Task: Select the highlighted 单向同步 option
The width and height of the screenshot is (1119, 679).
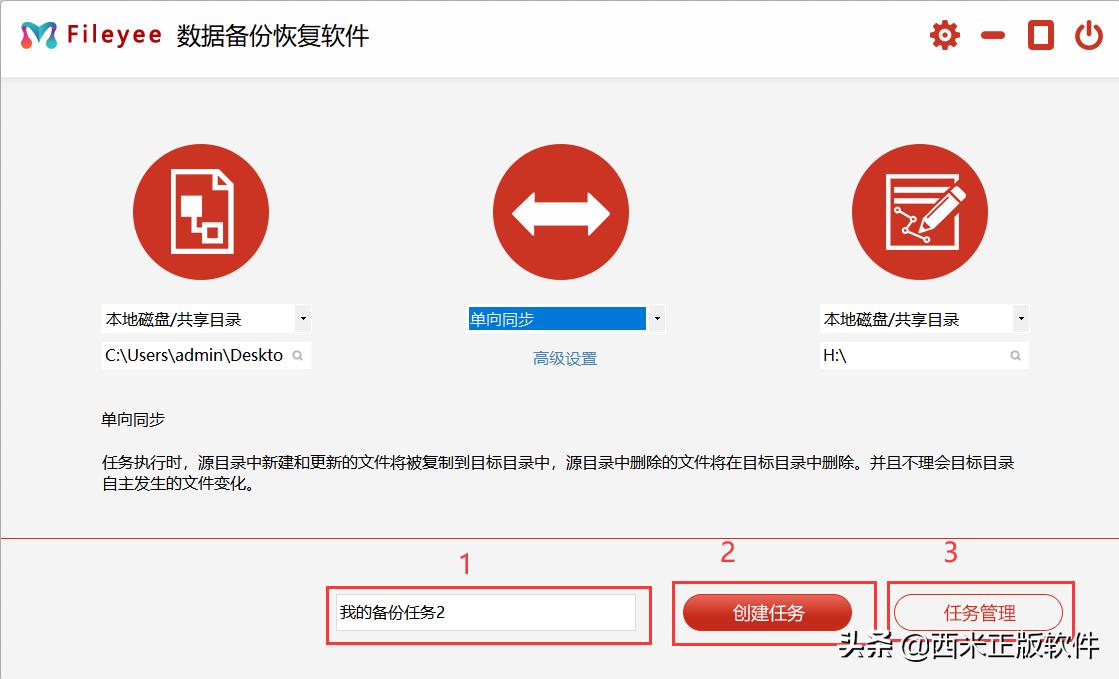Action: 555,318
